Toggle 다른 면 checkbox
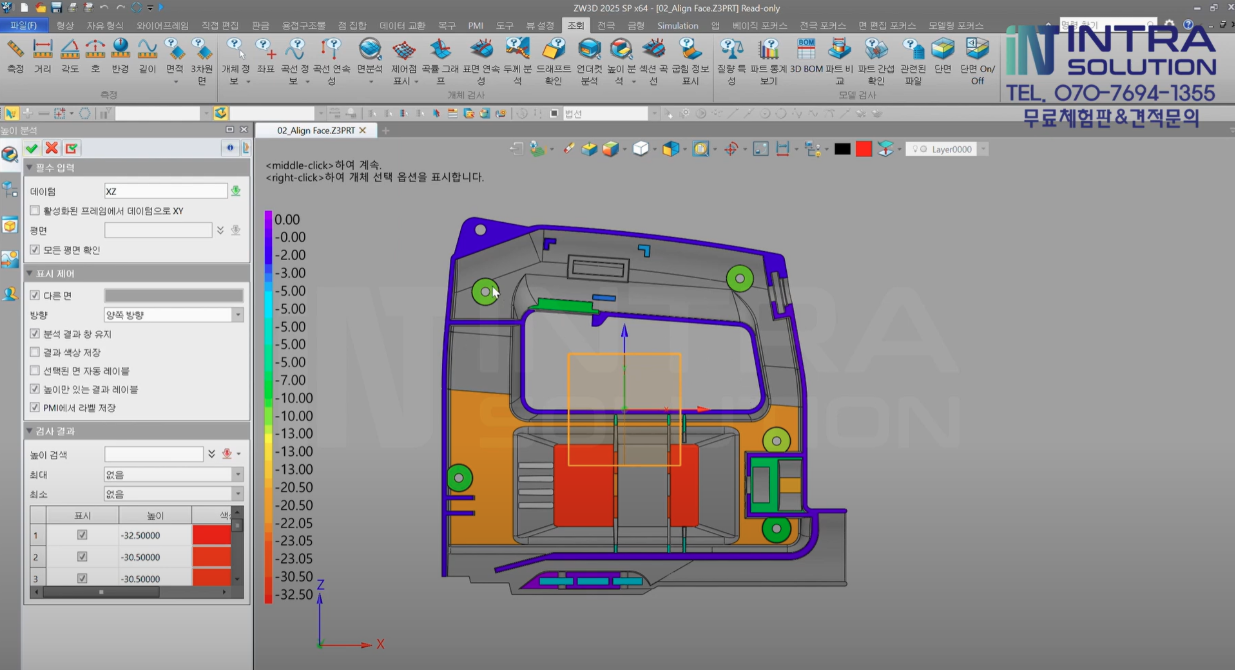 point(35,296)
